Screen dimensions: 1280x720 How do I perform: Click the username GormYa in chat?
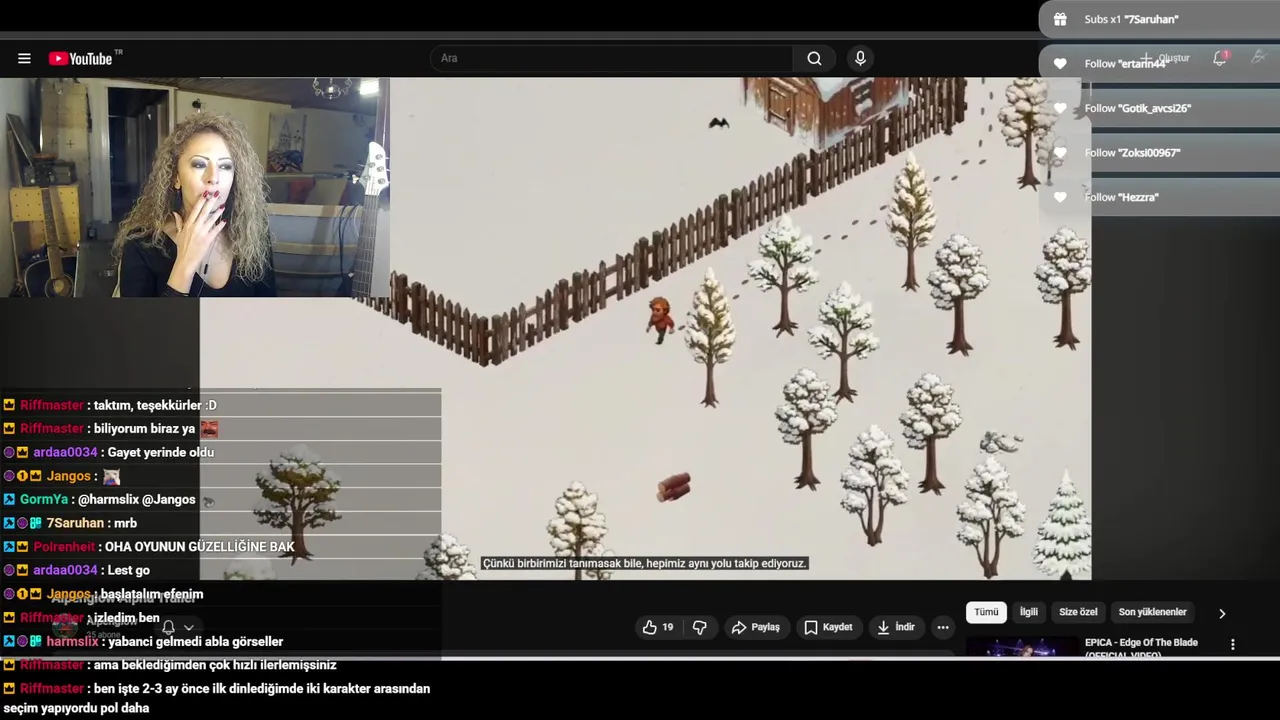point(44,499)
